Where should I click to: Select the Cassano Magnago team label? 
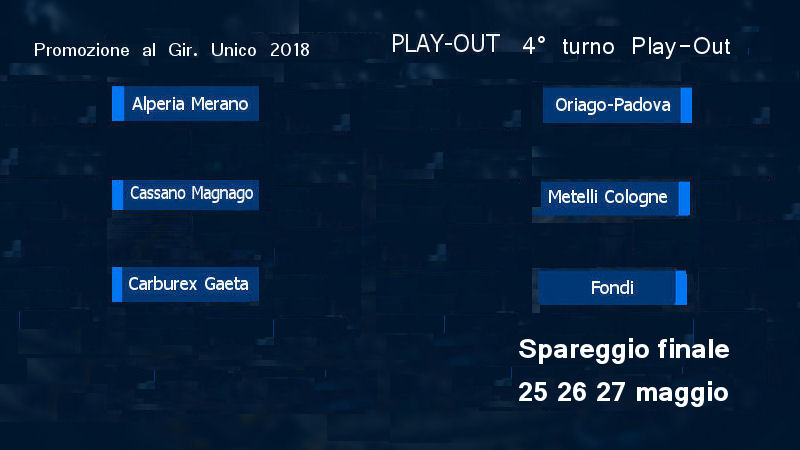(x=192, y=194)
